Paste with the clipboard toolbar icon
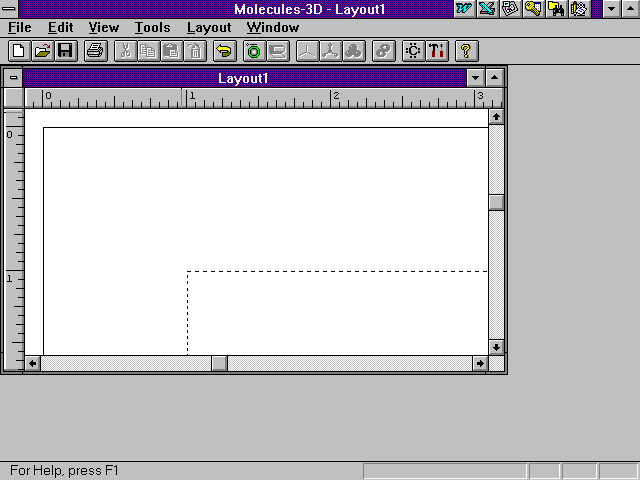 click(x=172, y=51)
